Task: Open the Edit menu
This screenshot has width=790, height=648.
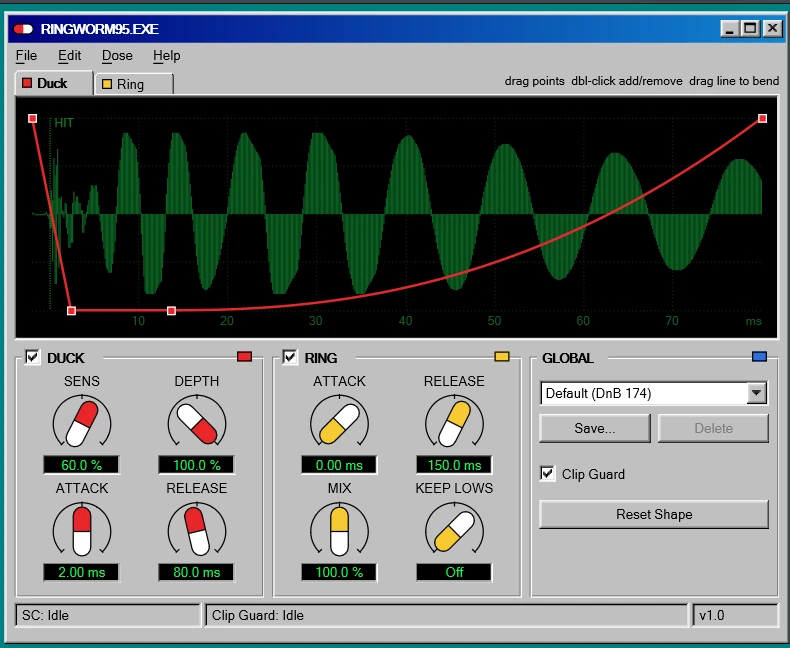Action: [70, 55]
